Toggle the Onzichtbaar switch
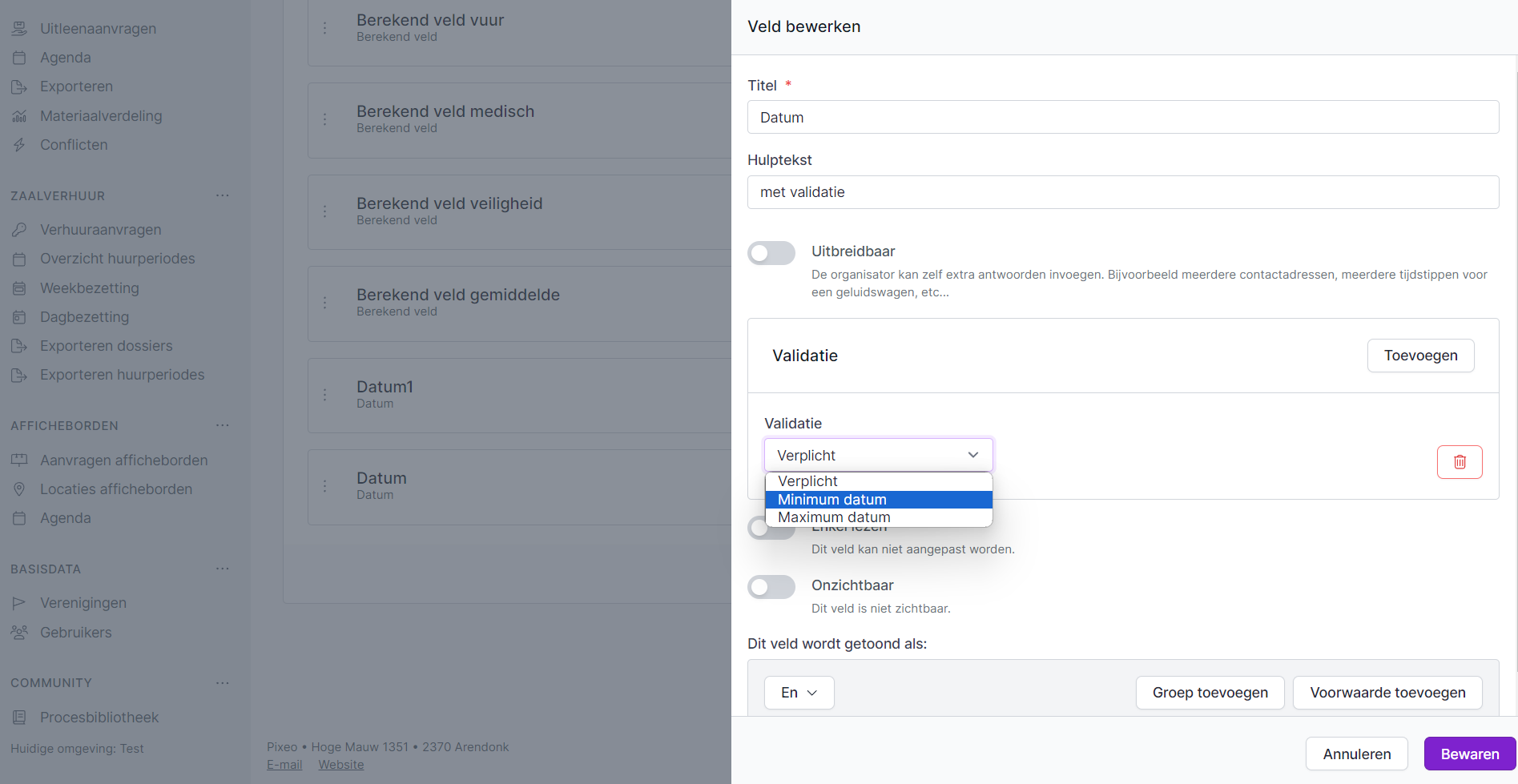Screen dimensions: 1518x784 tap(771, 587)
